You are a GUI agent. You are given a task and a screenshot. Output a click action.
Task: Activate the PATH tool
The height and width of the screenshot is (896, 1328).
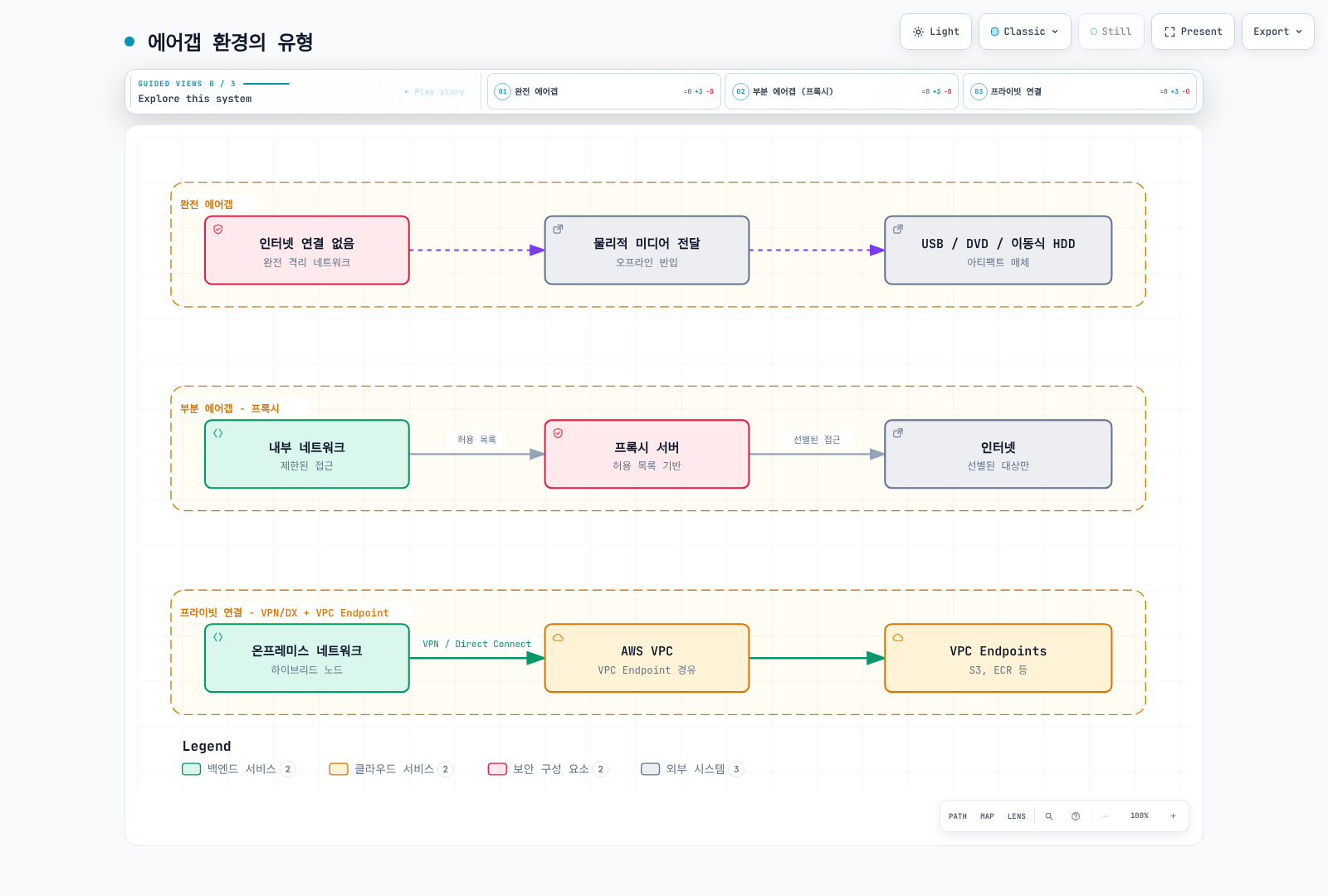[x=958, y=816]
